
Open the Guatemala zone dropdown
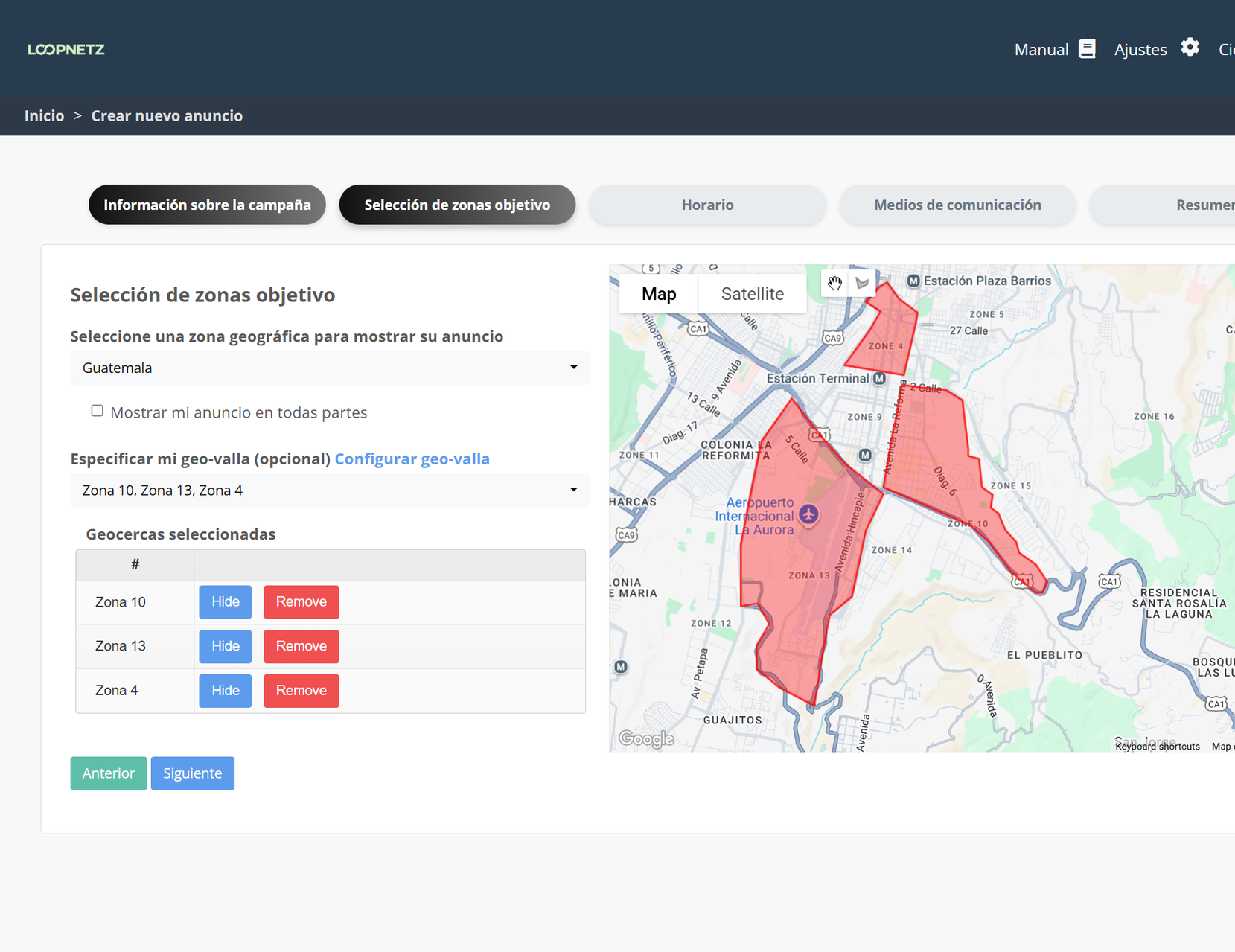(329, 368)
